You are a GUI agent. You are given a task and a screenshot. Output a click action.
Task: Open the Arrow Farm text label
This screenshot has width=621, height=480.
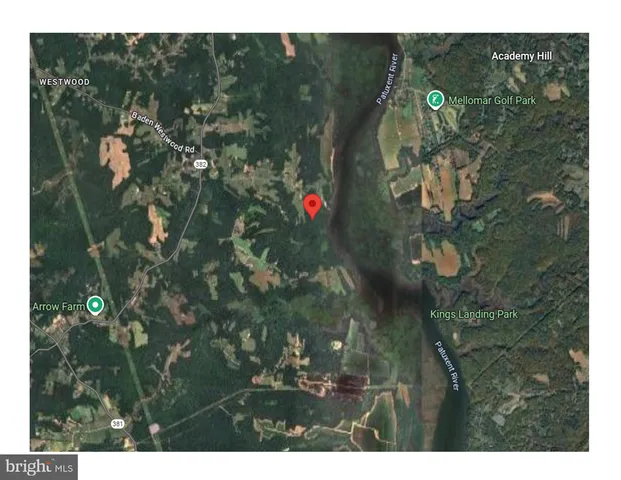pyautogui.click(x=59, y=307)
